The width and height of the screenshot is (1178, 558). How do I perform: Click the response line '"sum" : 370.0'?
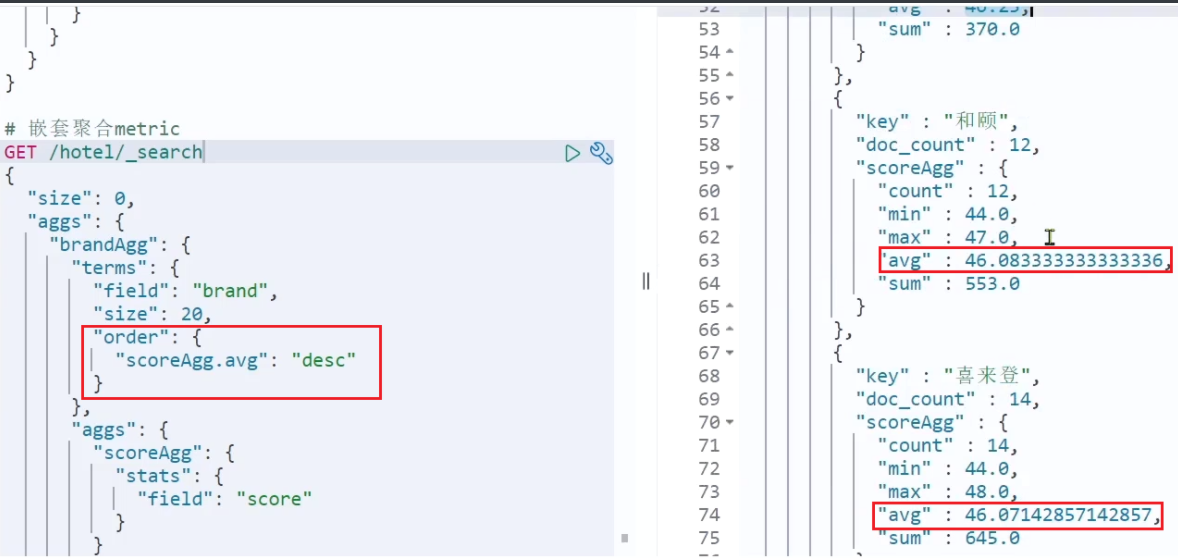(949, 30)
